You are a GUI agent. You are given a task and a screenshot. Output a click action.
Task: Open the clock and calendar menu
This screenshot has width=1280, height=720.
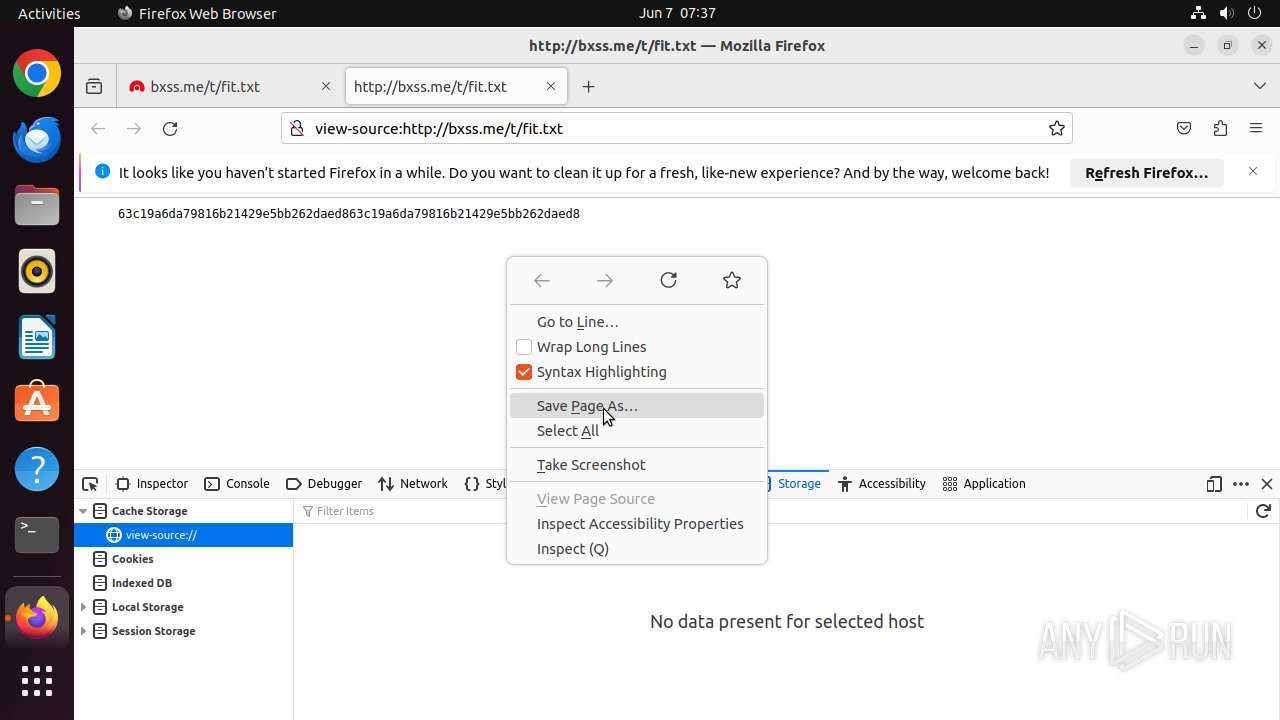677,13
